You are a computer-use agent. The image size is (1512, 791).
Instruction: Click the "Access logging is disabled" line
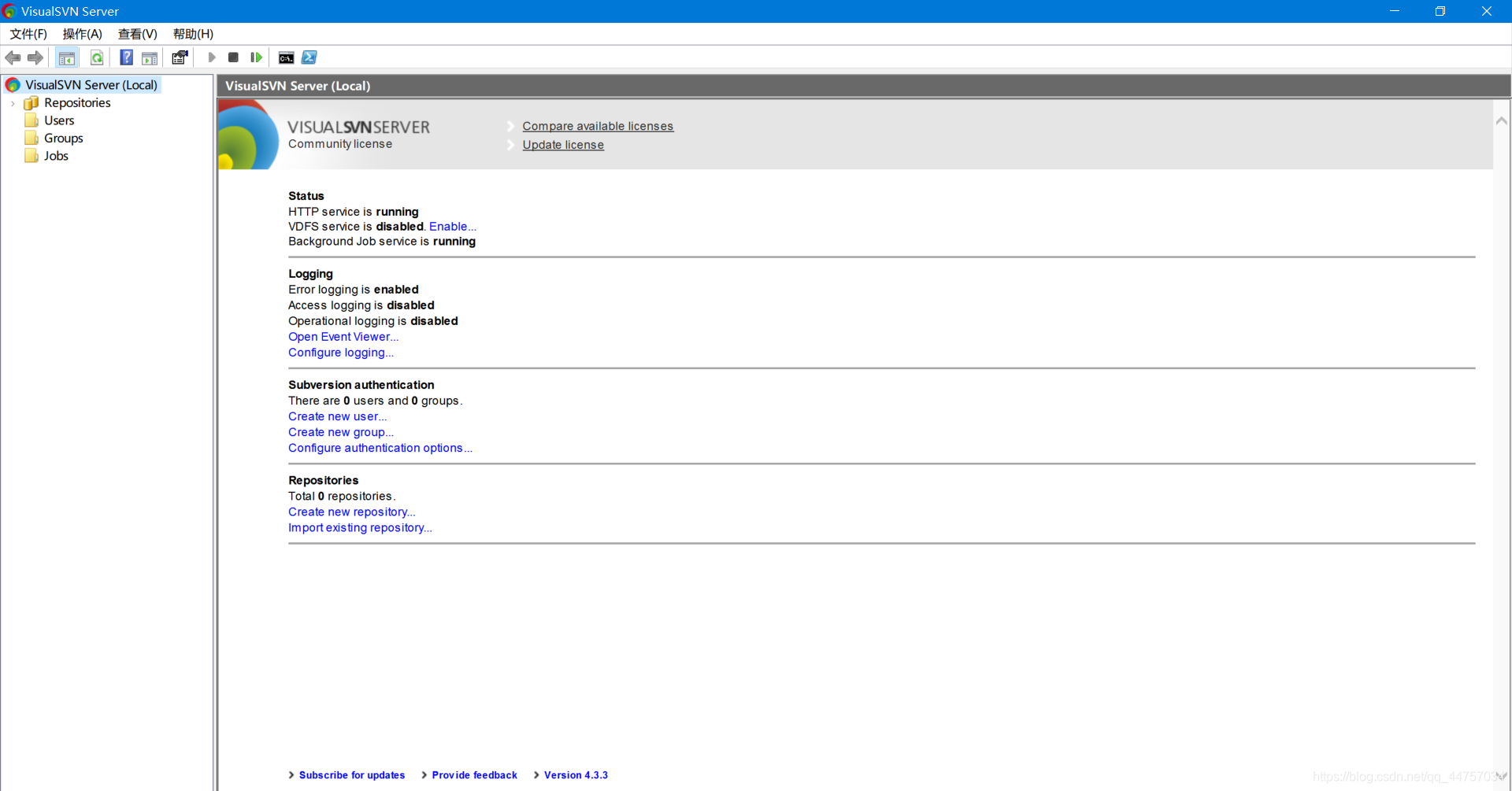[361, 305]
